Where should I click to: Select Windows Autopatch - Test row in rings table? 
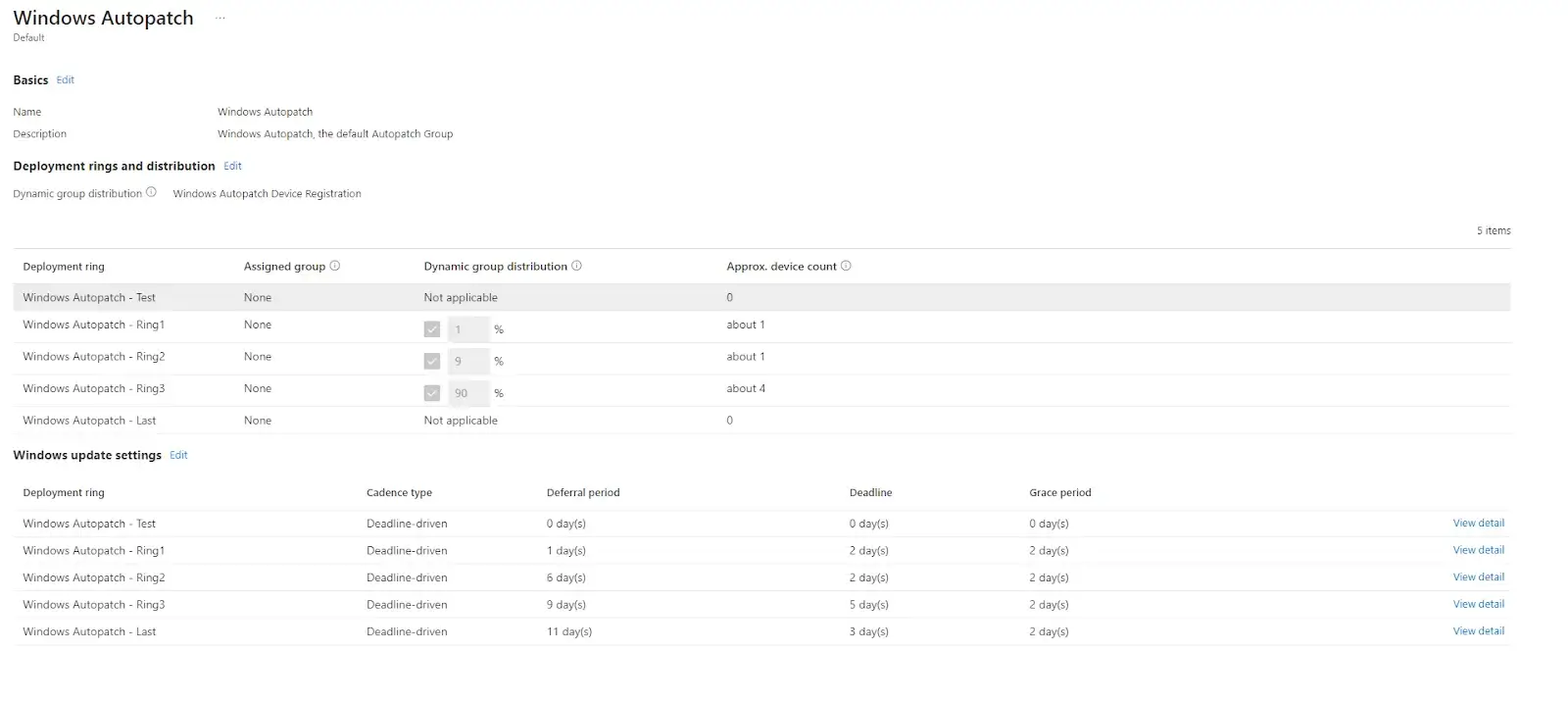coord(761,297)
